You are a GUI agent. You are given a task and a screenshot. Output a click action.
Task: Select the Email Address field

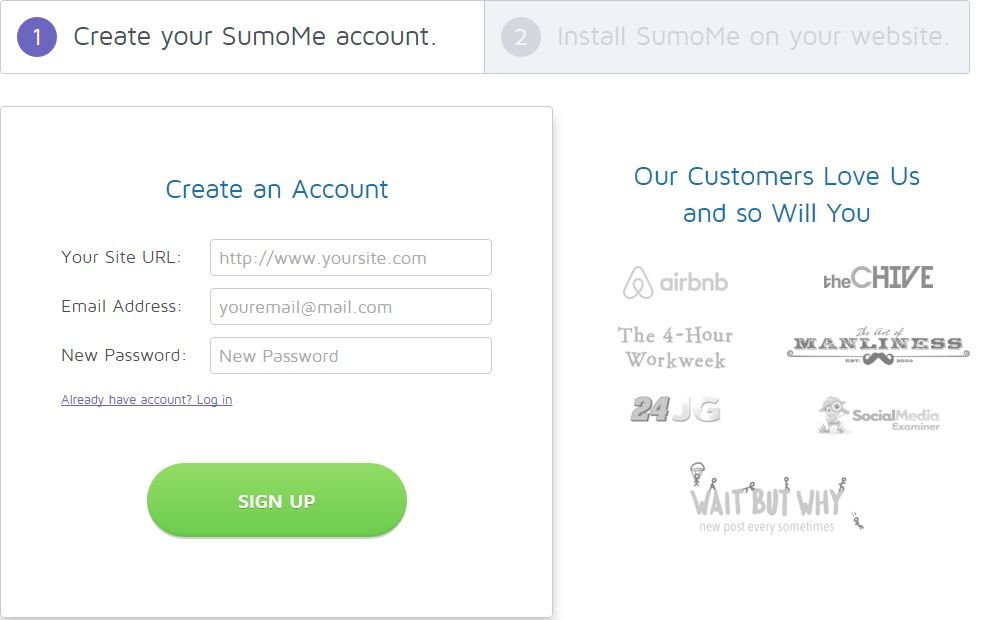(350, 306)
